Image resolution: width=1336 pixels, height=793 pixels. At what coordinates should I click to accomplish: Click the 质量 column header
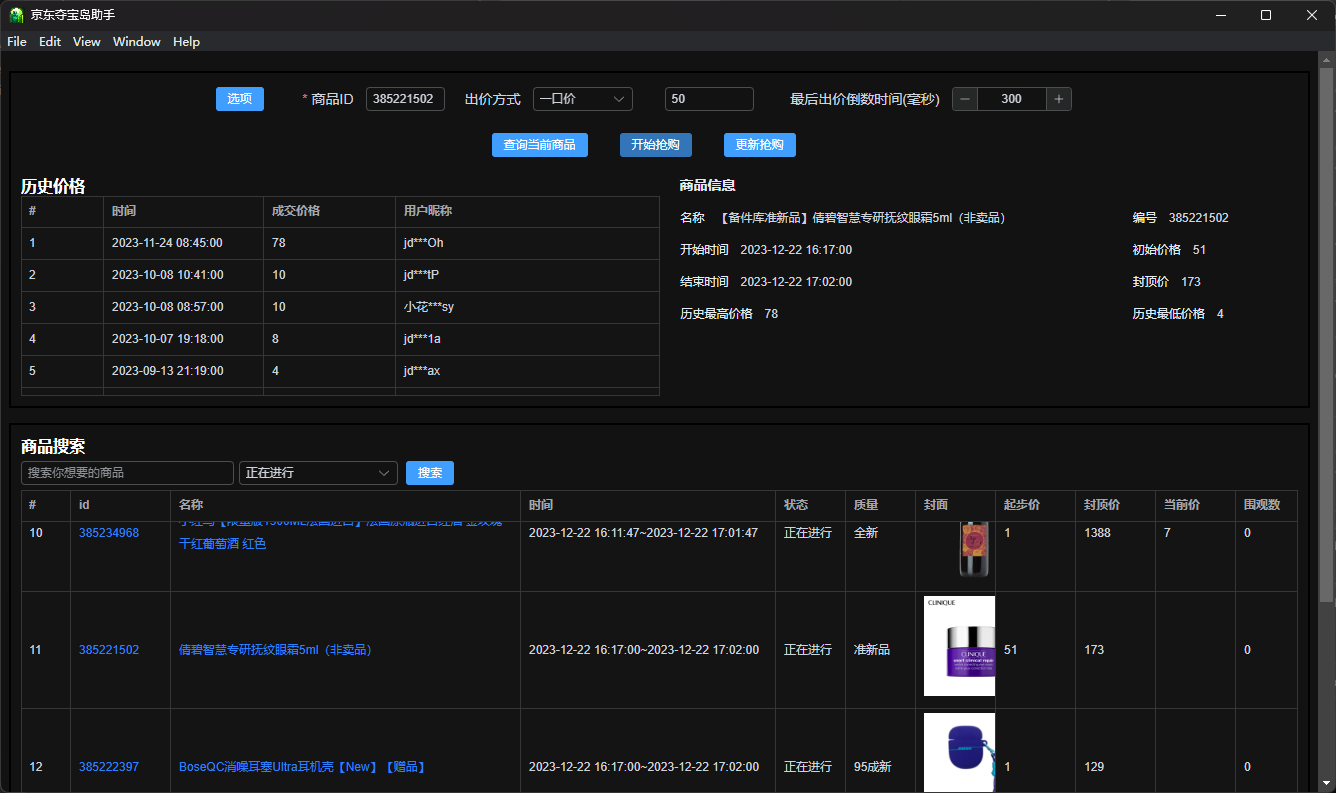click(x=880, y=505)
